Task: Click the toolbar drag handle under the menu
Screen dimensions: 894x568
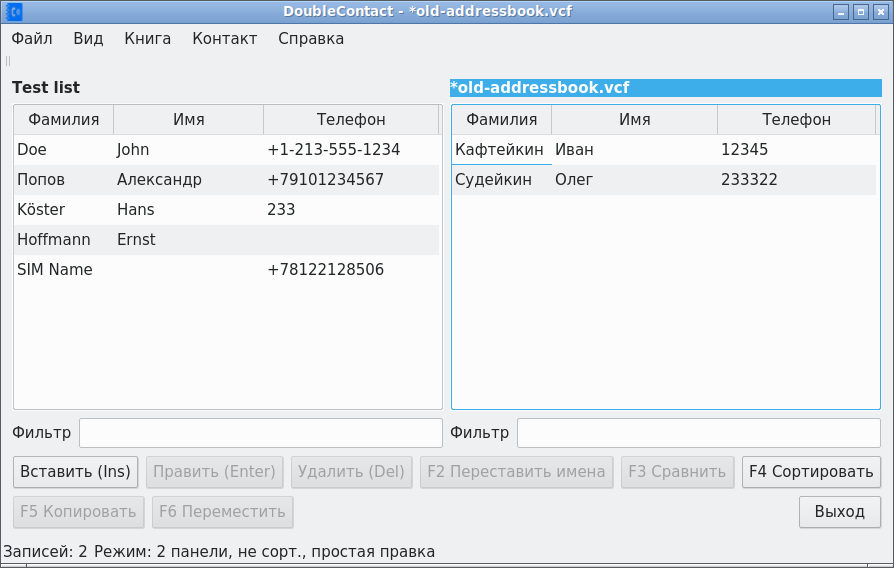Action: [x=8, y=61]
